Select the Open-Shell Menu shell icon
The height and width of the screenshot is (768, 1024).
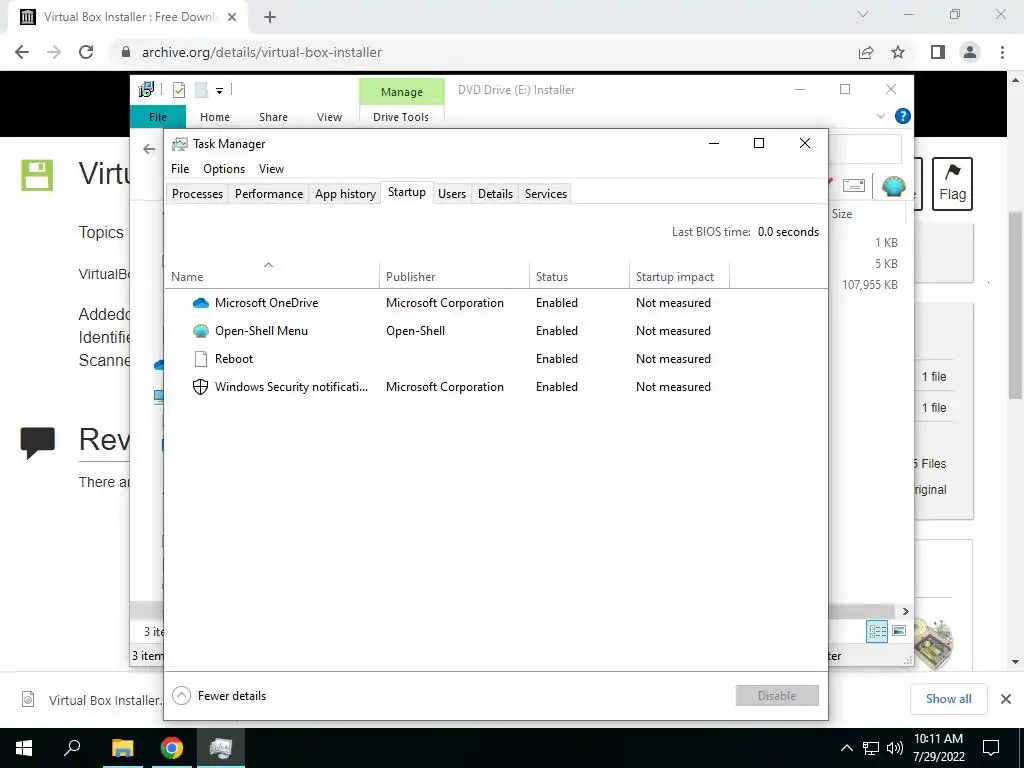(x=200, y=331)
